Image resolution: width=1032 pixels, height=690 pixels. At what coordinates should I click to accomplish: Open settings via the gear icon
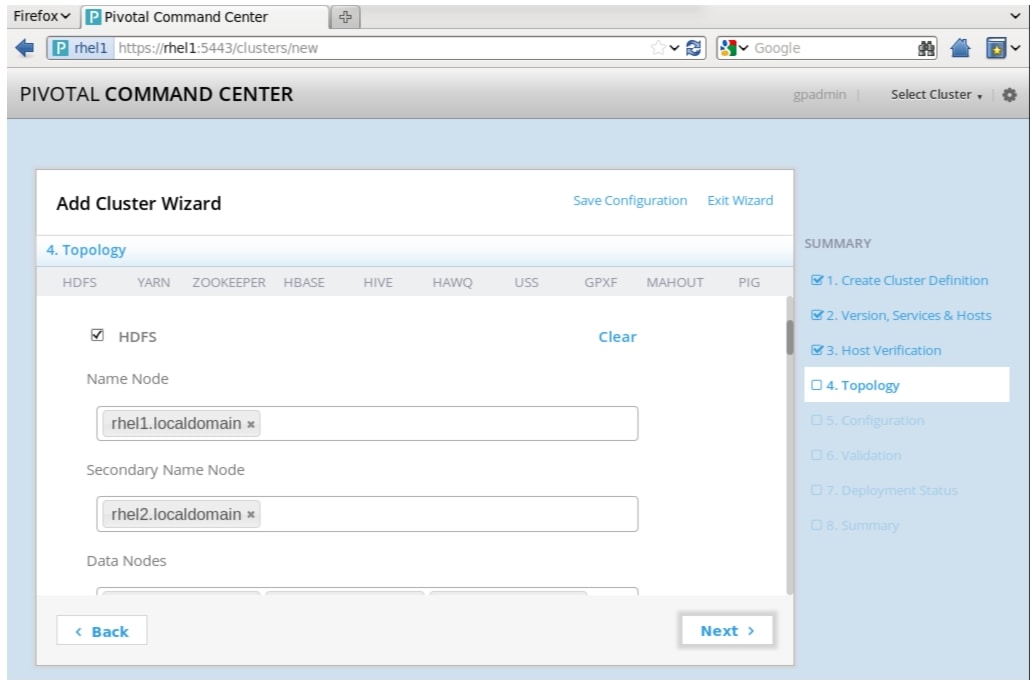tap(1010, 95)
